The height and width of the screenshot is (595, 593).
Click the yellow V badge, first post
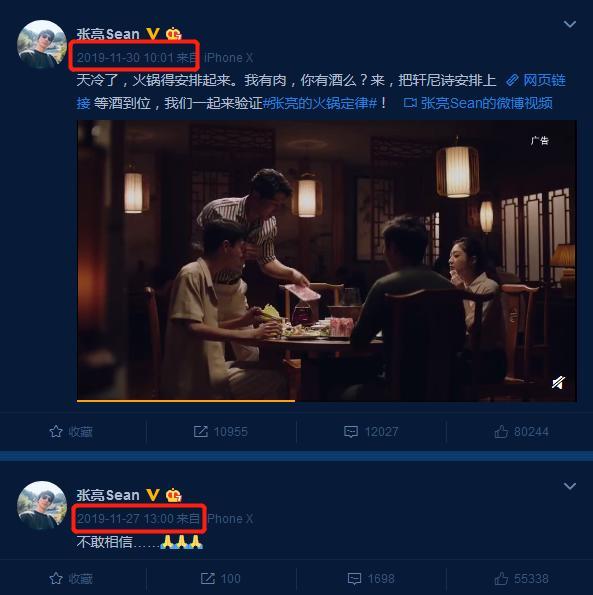point(153,34)
